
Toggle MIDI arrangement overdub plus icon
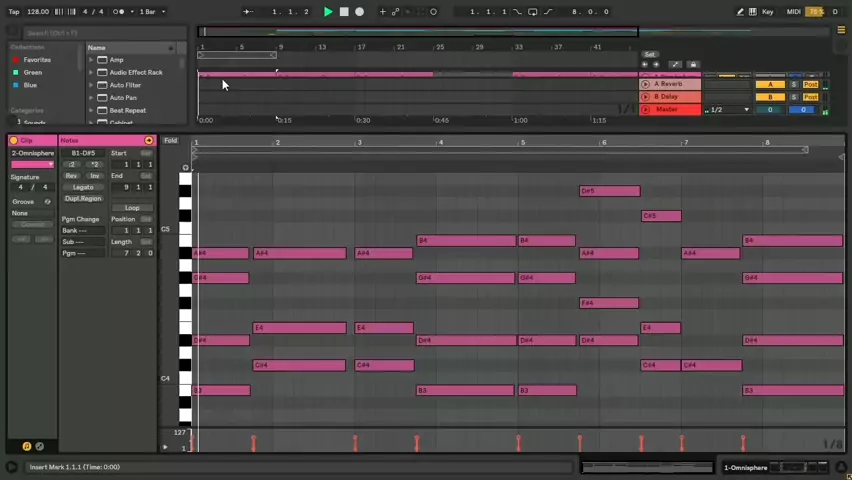click(383, 11)
